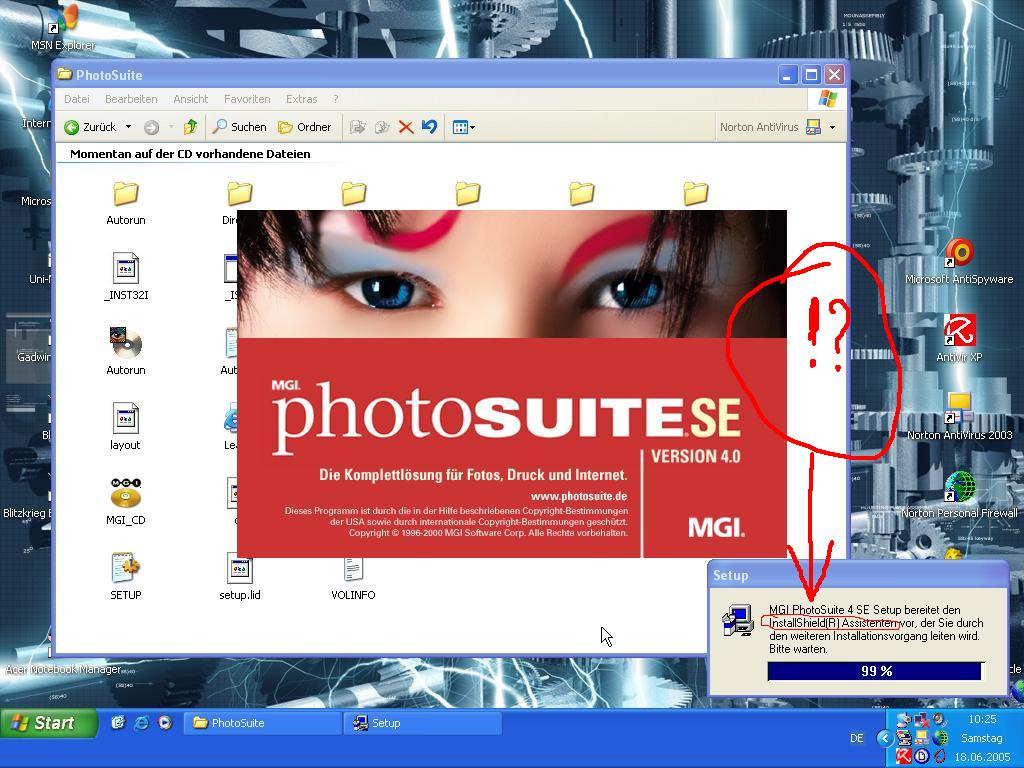Launch the SETUP file icon
Screen dimensions: 1024x768
coord(125,568)
